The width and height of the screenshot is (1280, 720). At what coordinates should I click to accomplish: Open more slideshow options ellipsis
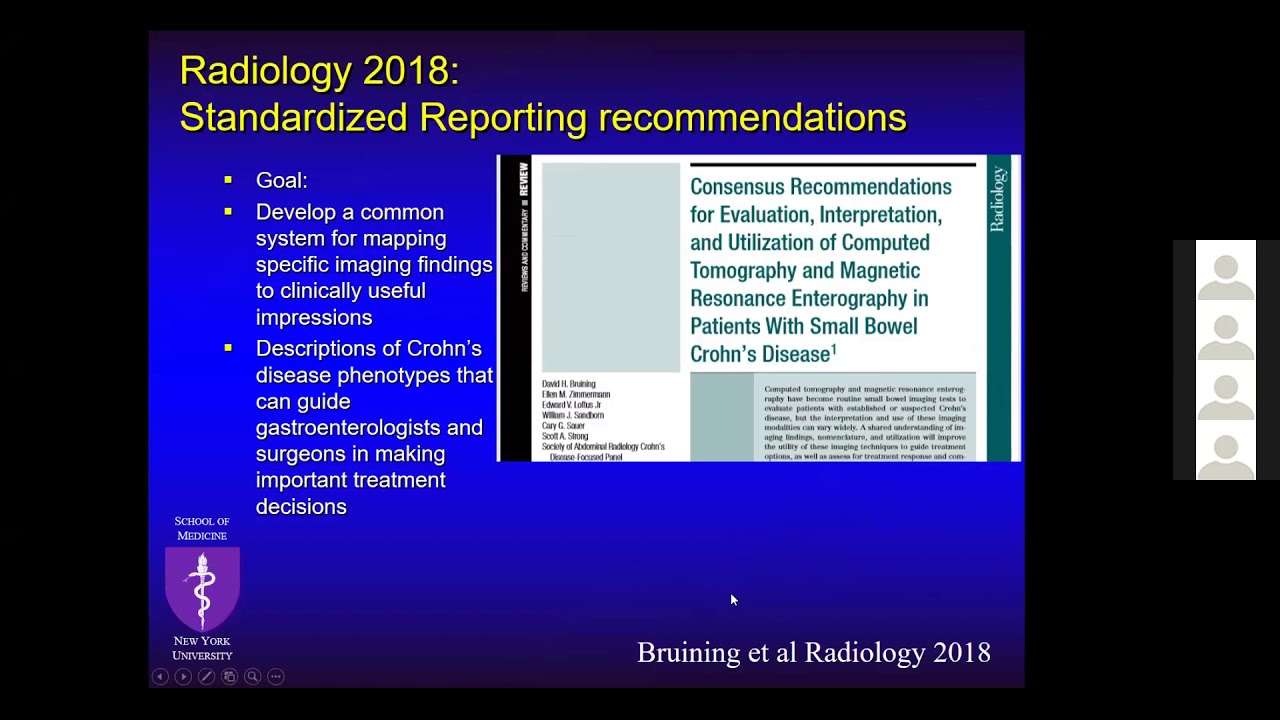(276, 677)
